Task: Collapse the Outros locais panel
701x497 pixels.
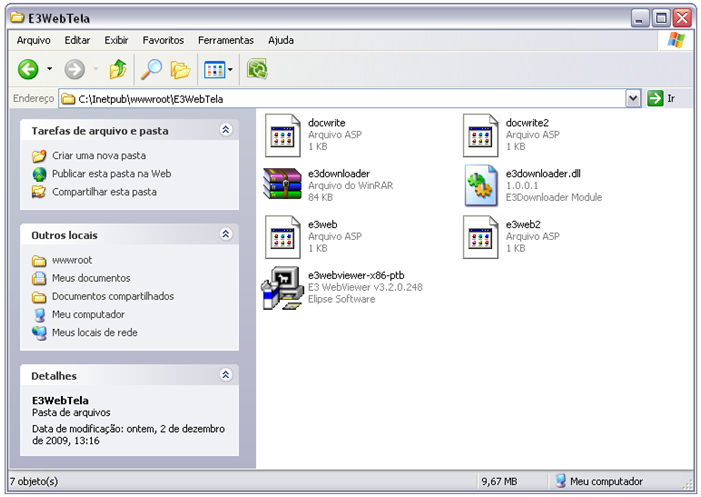Action: [x=226, y=235]
